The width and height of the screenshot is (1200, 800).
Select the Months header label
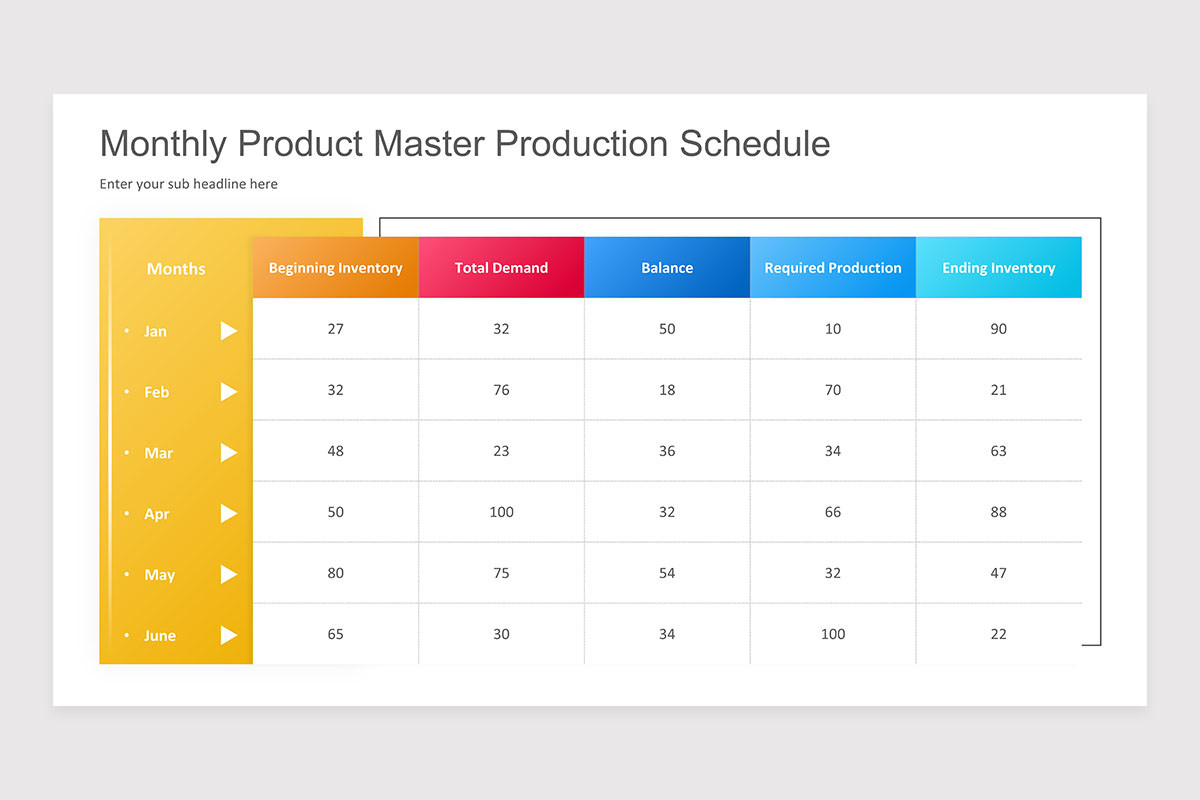[x=176, y=268]
